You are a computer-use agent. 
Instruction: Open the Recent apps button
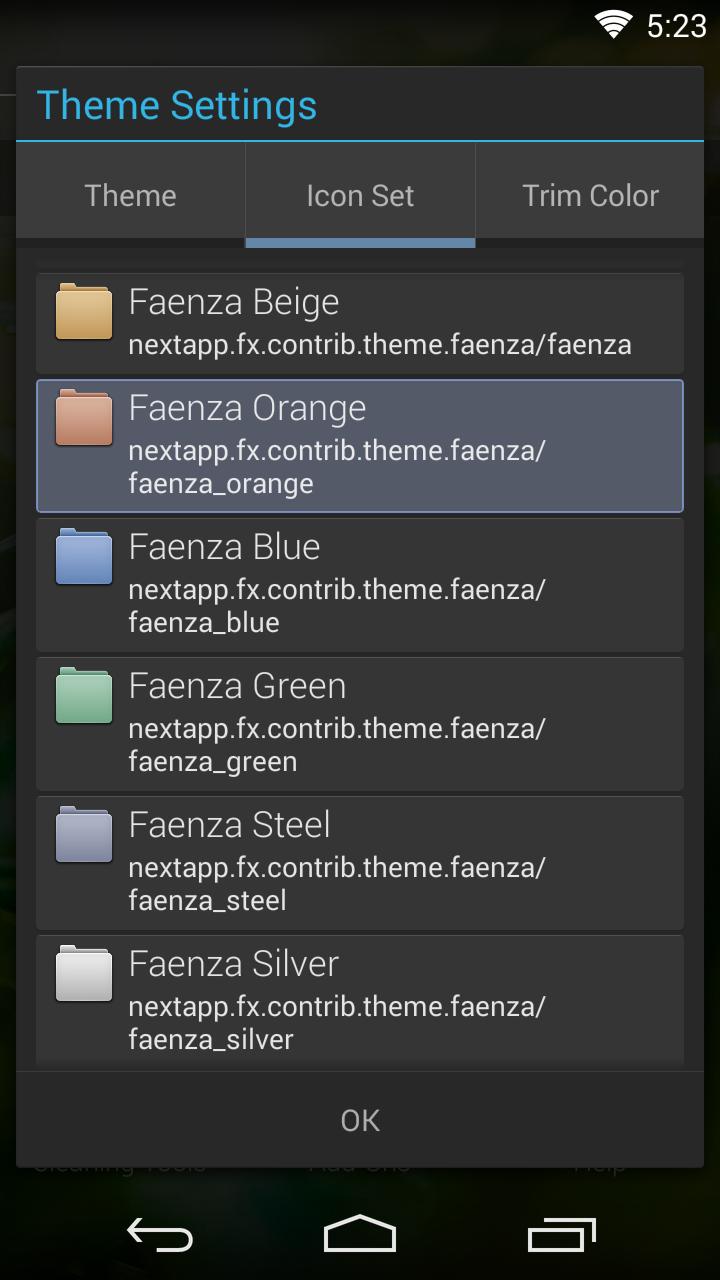pyautogui.click(x=560, y=1235)
